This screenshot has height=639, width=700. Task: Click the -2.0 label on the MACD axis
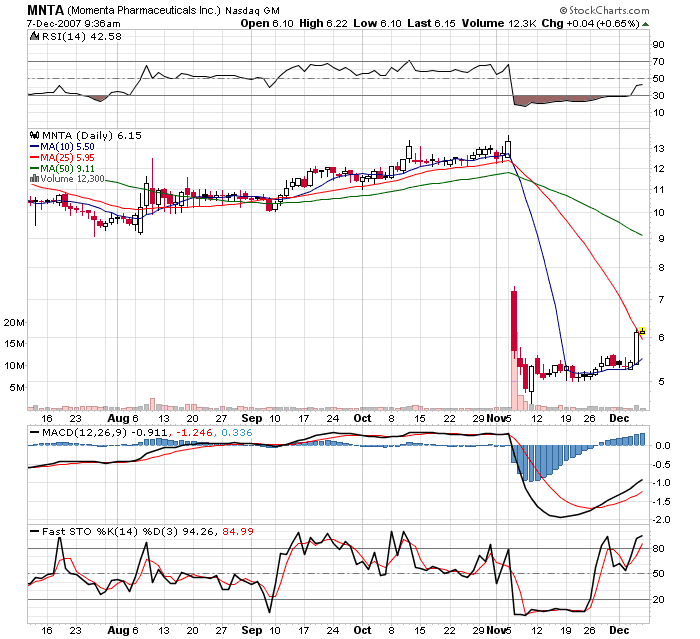(661, 520)
